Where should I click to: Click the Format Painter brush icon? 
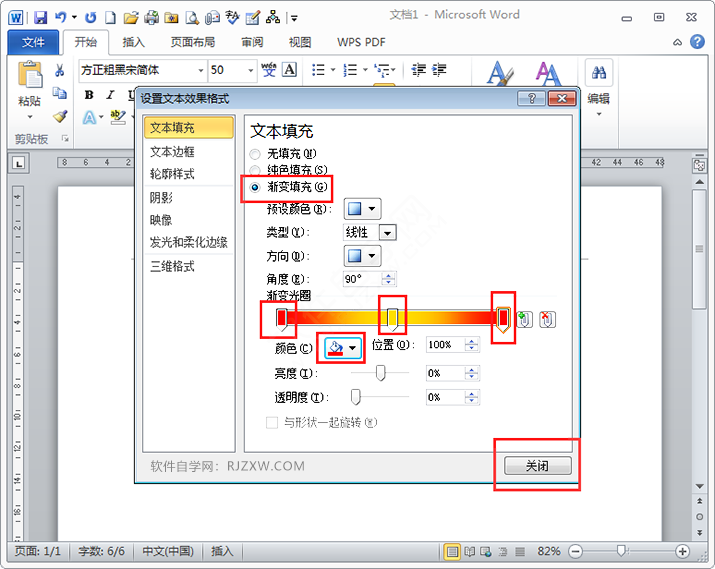tap(60, 117)
